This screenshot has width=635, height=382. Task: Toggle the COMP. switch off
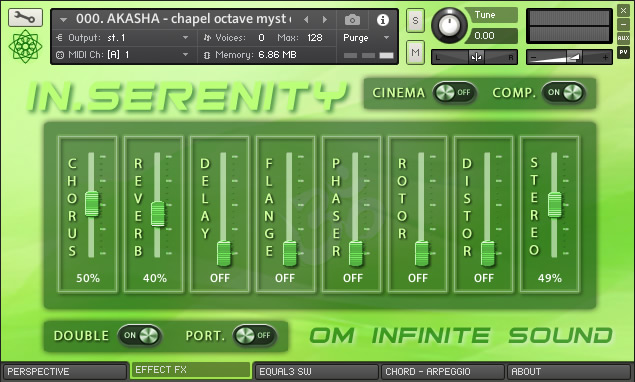[563, 93]
